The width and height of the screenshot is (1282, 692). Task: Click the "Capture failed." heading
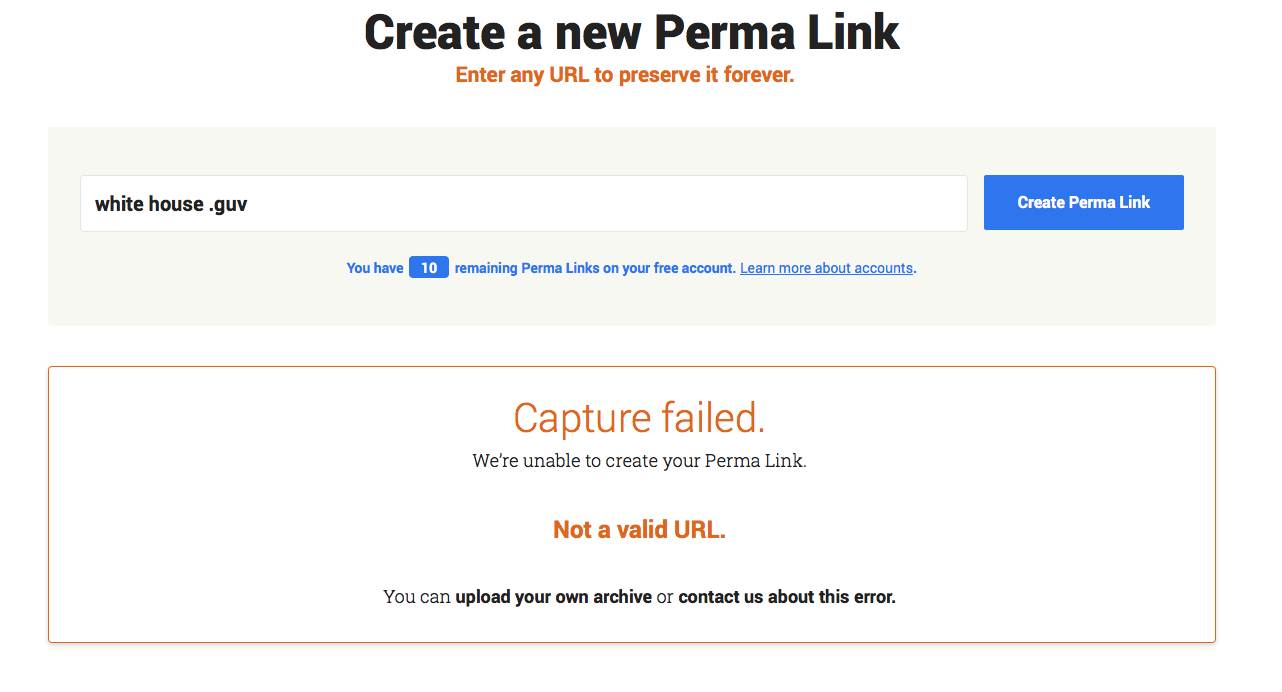point(640,418)
